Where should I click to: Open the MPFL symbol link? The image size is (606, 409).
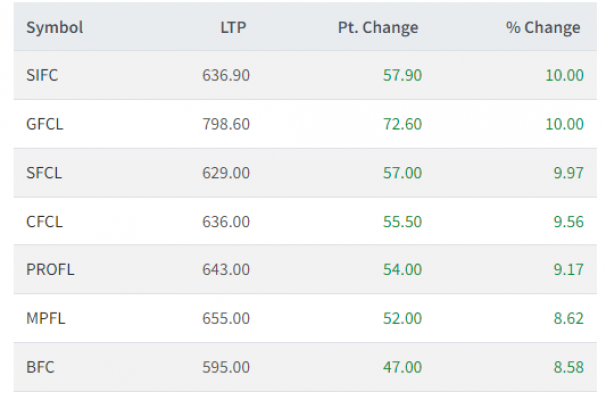click(46, 319)
